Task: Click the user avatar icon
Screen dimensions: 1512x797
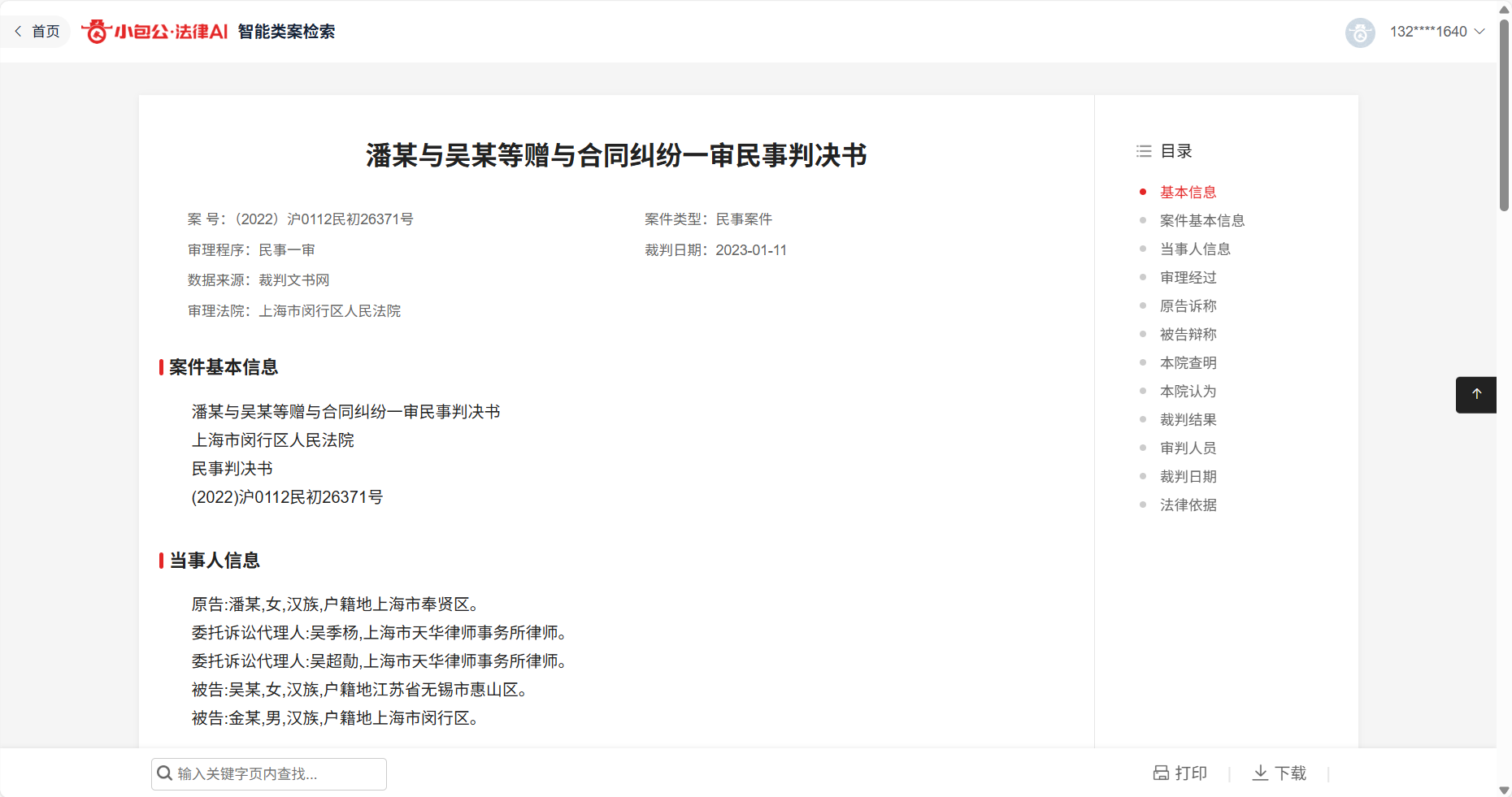Action: tap(1359, 32)
